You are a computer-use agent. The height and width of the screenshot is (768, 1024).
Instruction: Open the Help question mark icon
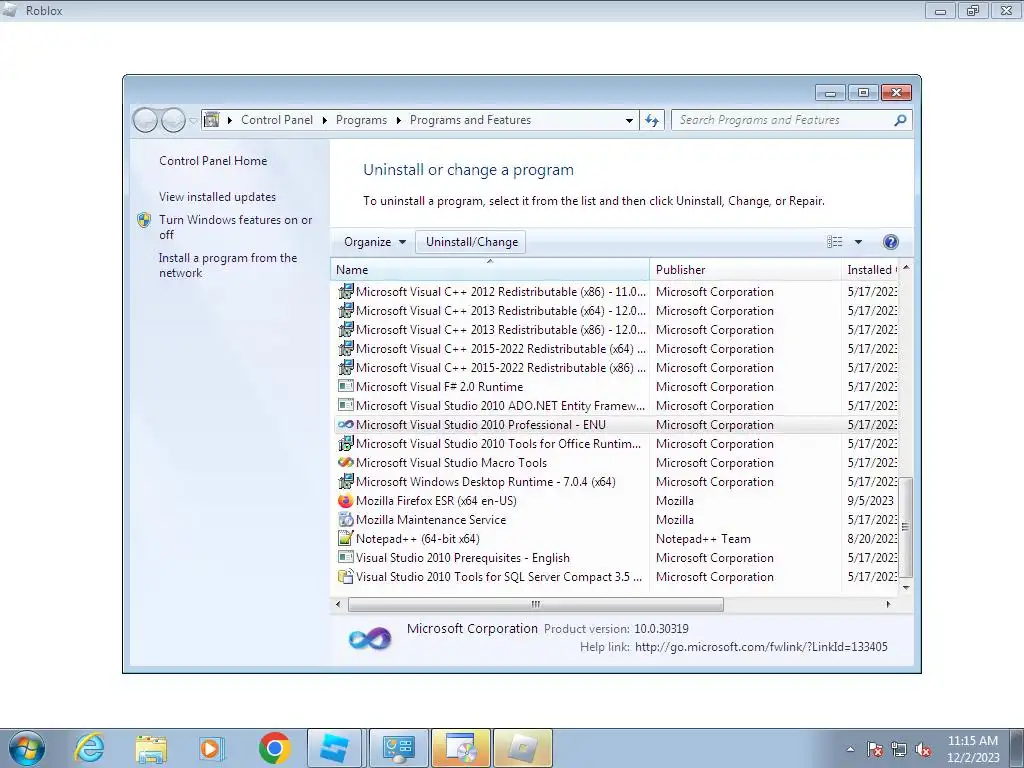tap(890, 242)
